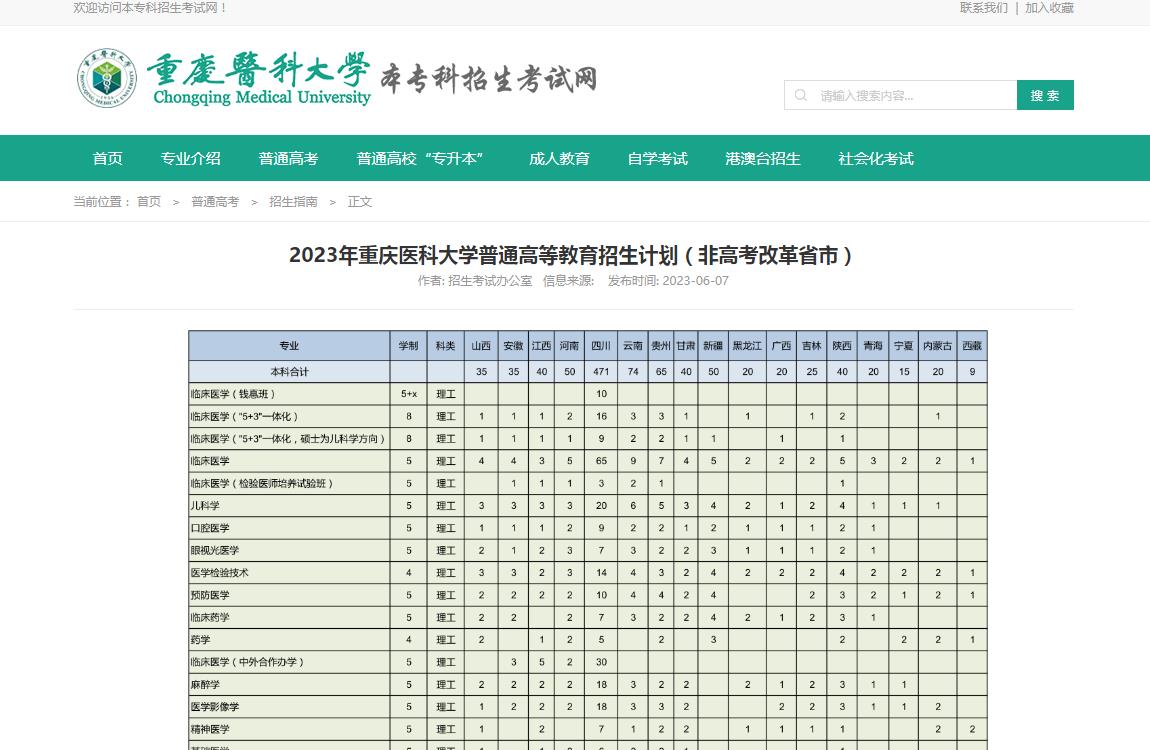Image resolution: width=1150 pixels, height=750 pixels.
Task: Open the 专业介绍 navigation item
Action: [x=191, y=158]
